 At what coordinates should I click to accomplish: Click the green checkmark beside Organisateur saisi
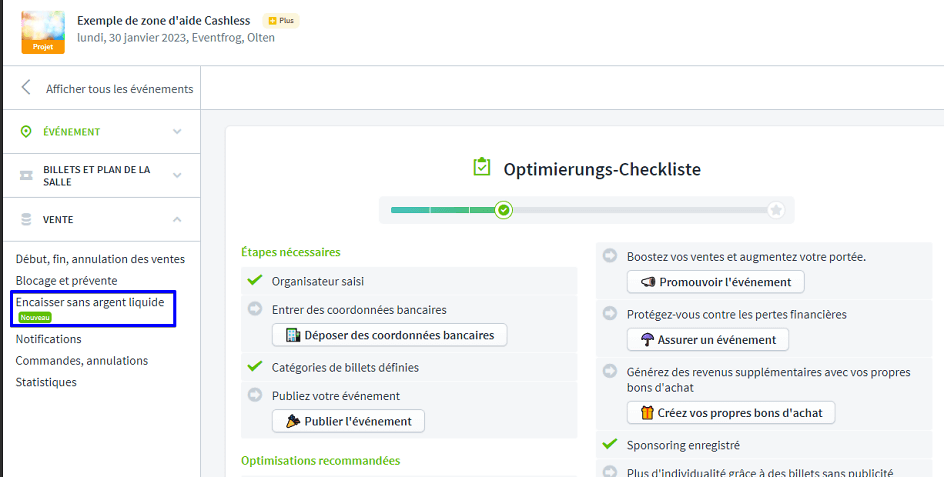[255, 281]
